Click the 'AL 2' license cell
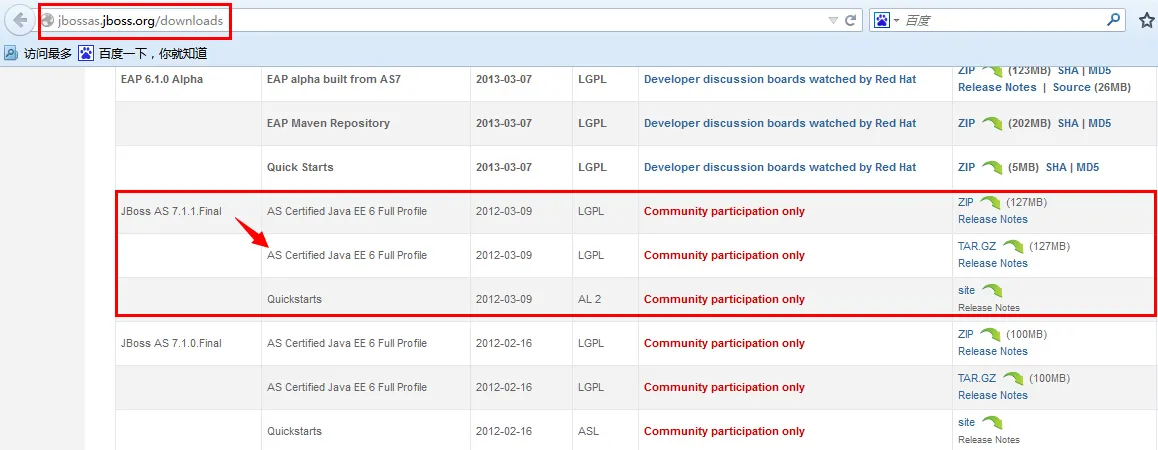 [x=590, y=300]
